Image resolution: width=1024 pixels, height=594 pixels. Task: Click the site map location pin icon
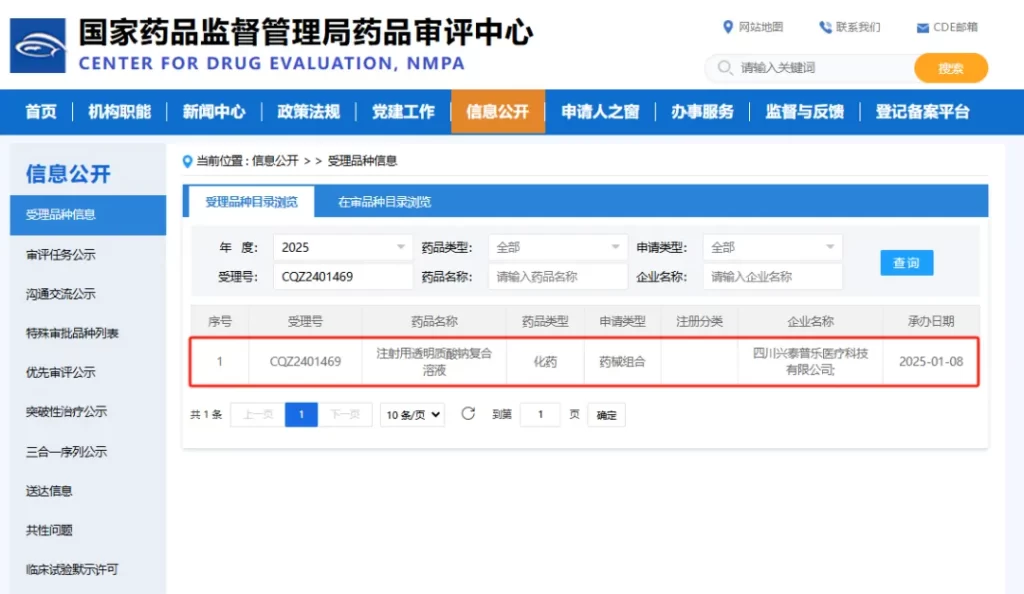coord(728,27)
